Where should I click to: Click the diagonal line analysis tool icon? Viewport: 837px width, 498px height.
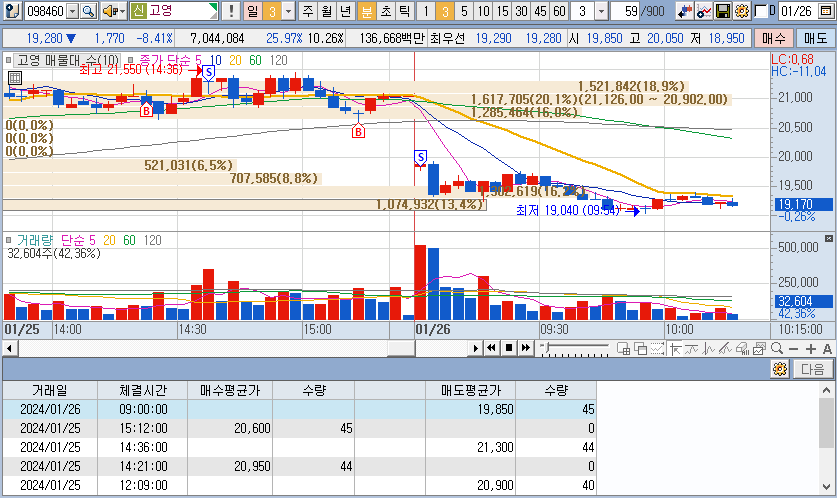tap(725, 349)
